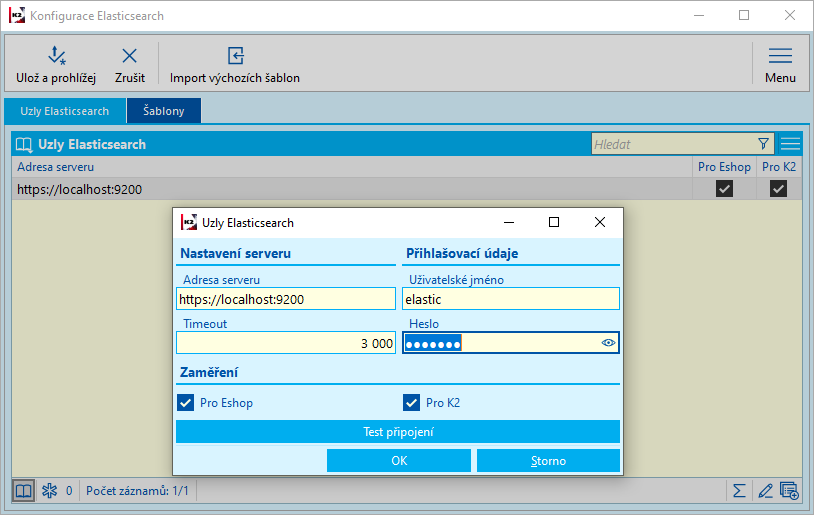Close the Konfigurace Elasticsearch window

[790, 16]
